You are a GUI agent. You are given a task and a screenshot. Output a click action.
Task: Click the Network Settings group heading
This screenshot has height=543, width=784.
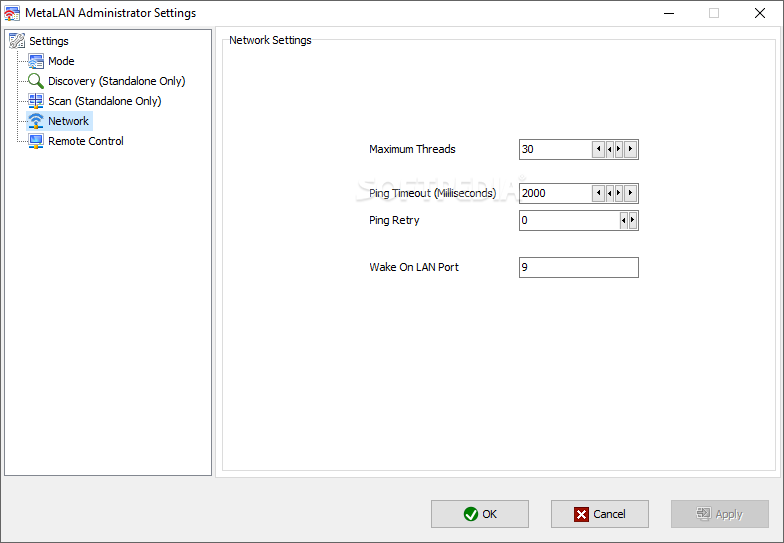pyautogui.click(x=270, y=40)
